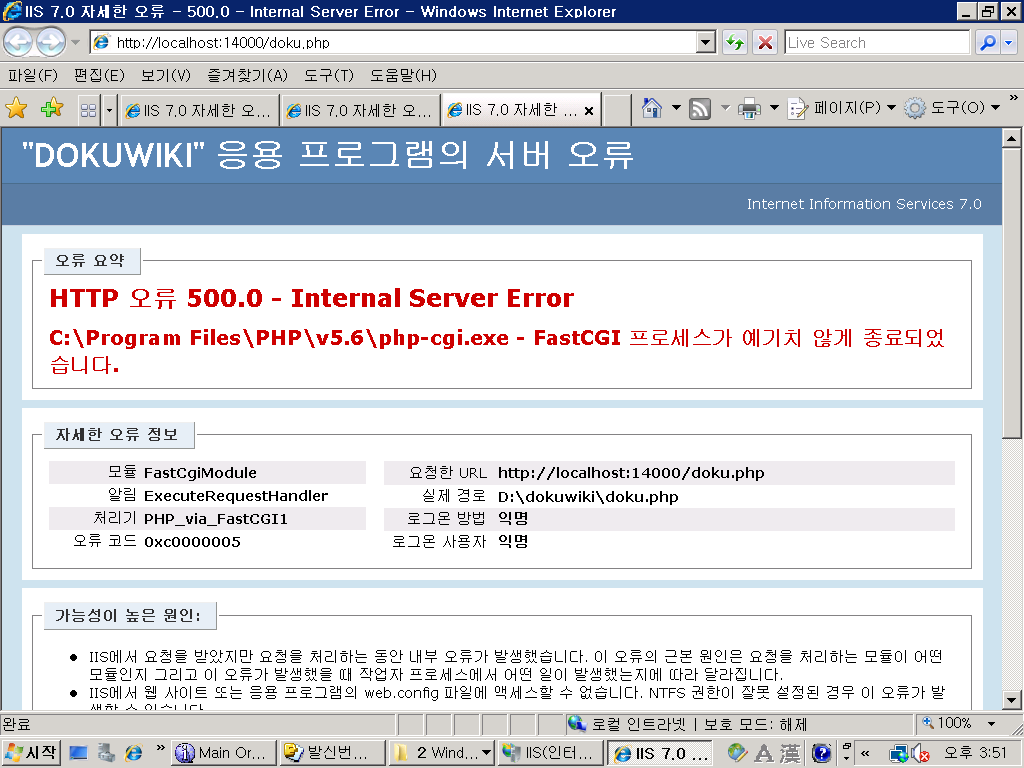Click the language bar globe-pencil icon
Screen dimensions: 1024x768
737,753
